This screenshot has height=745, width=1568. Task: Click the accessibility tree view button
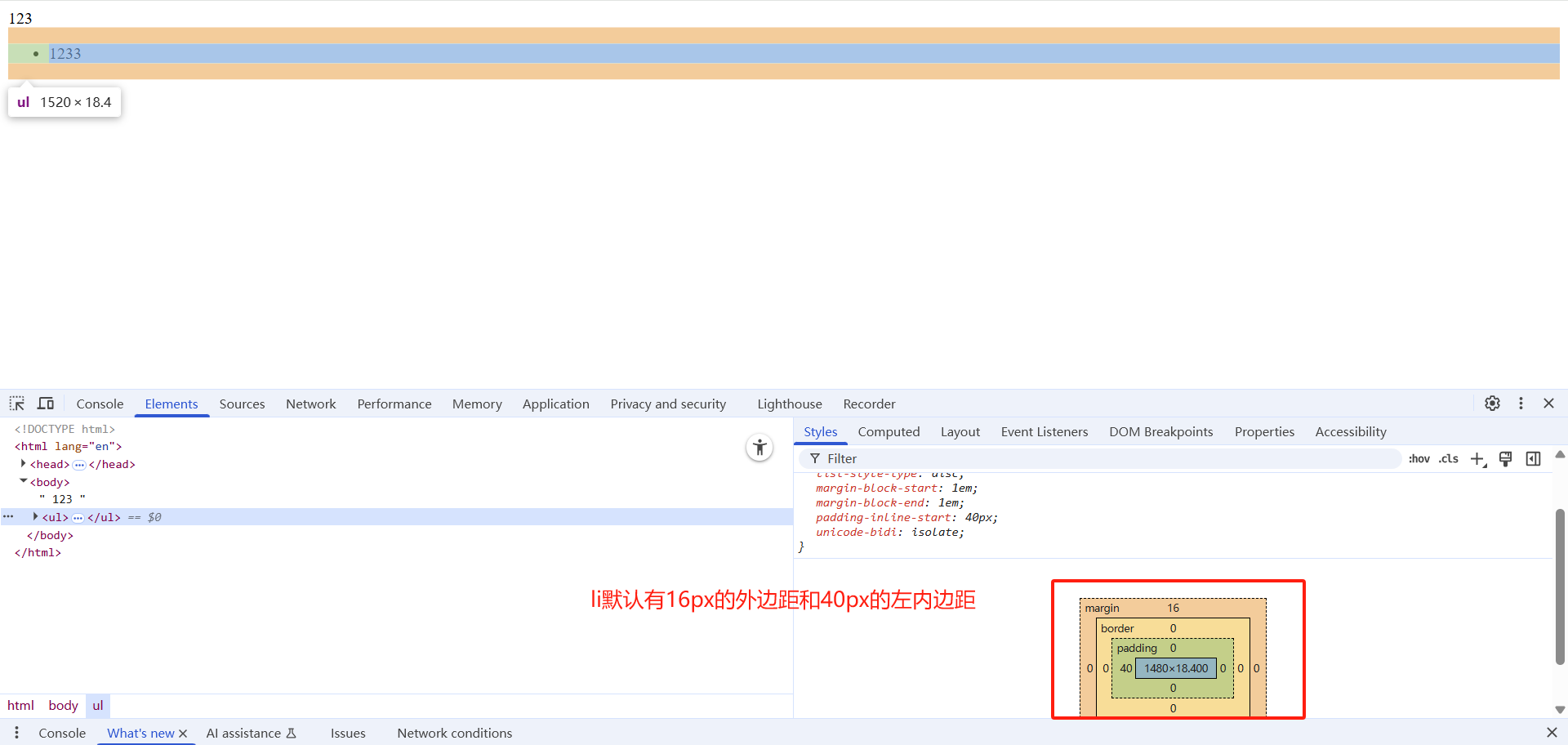pyautogui.click(x=759, y=448)
